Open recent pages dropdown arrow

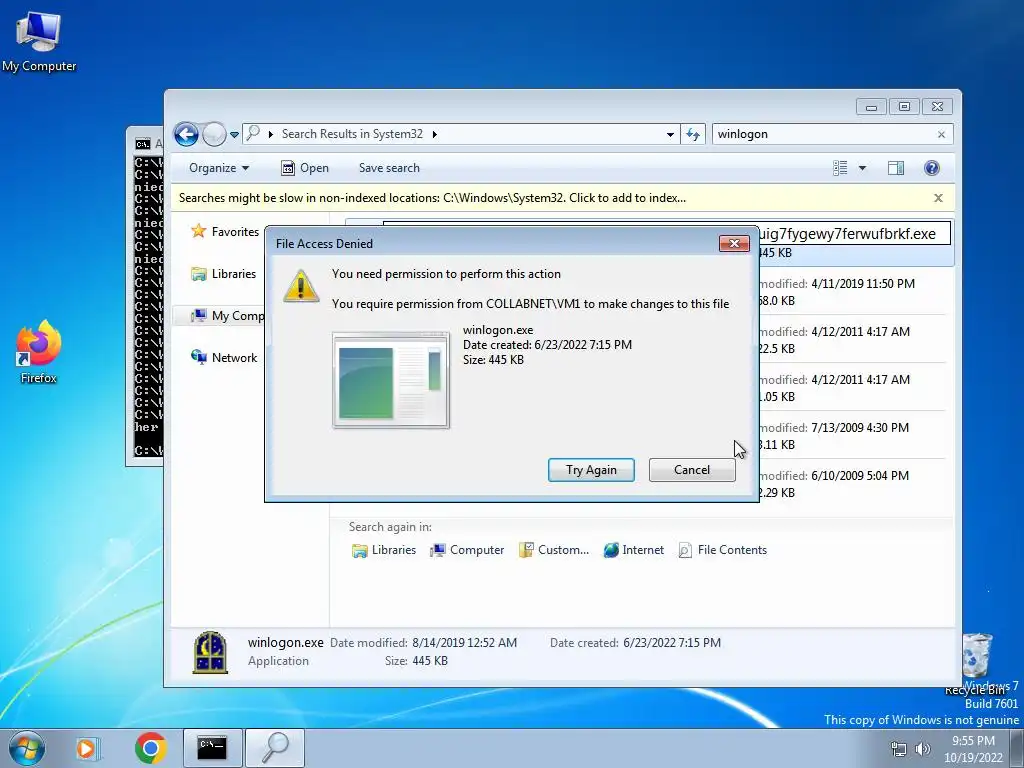coord(234,135)
